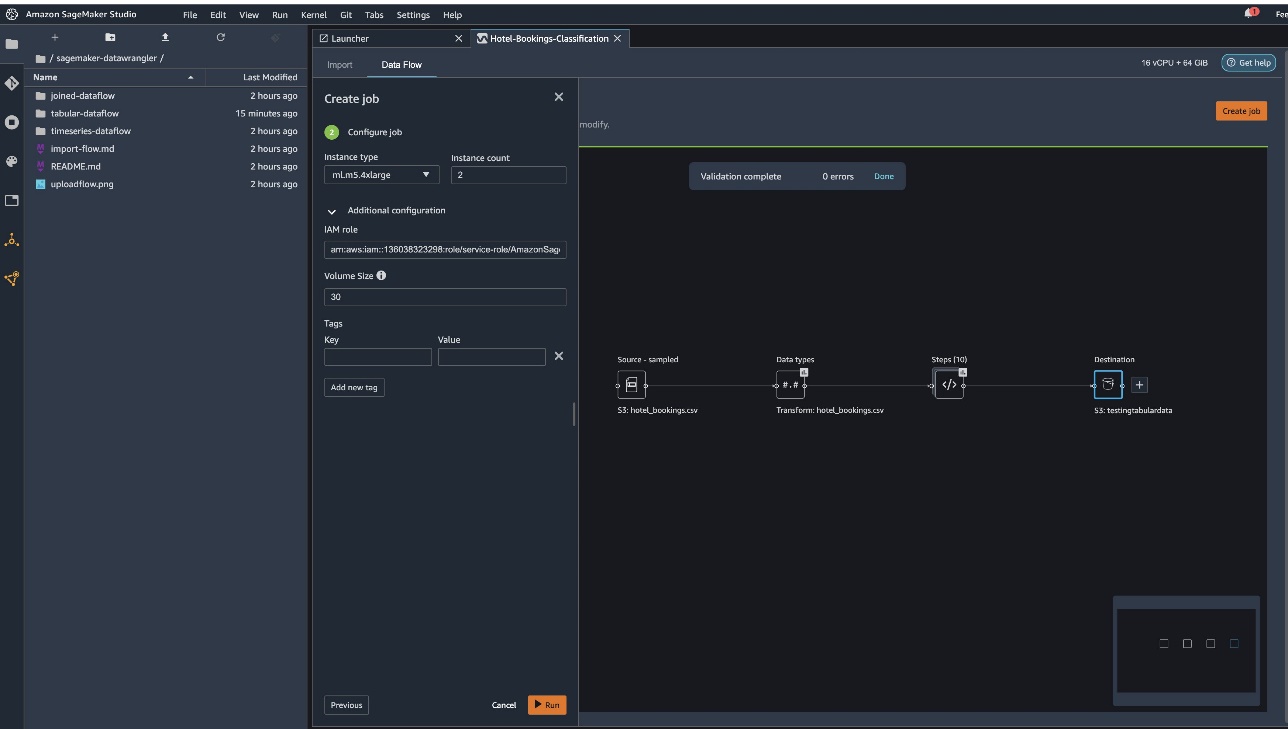
Task: Open the Git menu
Action: click(x=346, y=15)
